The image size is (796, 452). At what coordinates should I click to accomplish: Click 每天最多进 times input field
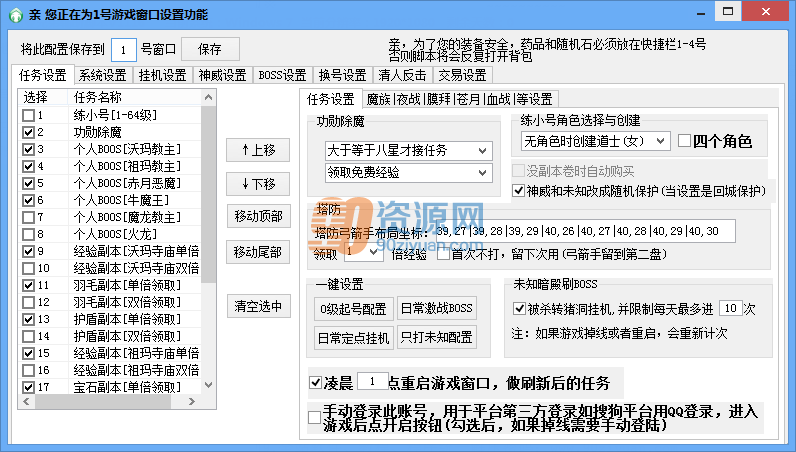pyautogui.click(x=731, y=308)
